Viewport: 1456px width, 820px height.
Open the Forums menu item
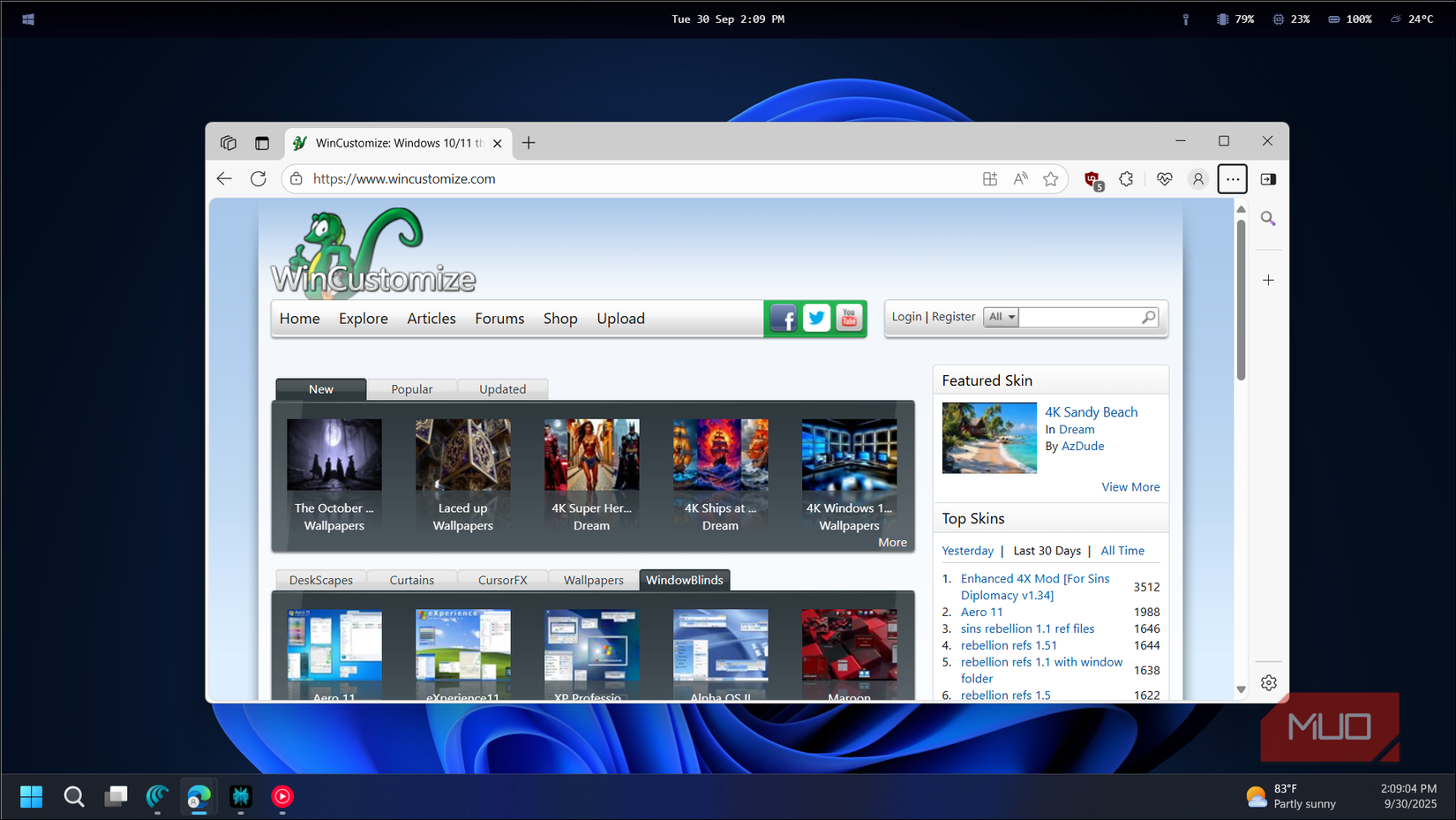click(499, 319)
